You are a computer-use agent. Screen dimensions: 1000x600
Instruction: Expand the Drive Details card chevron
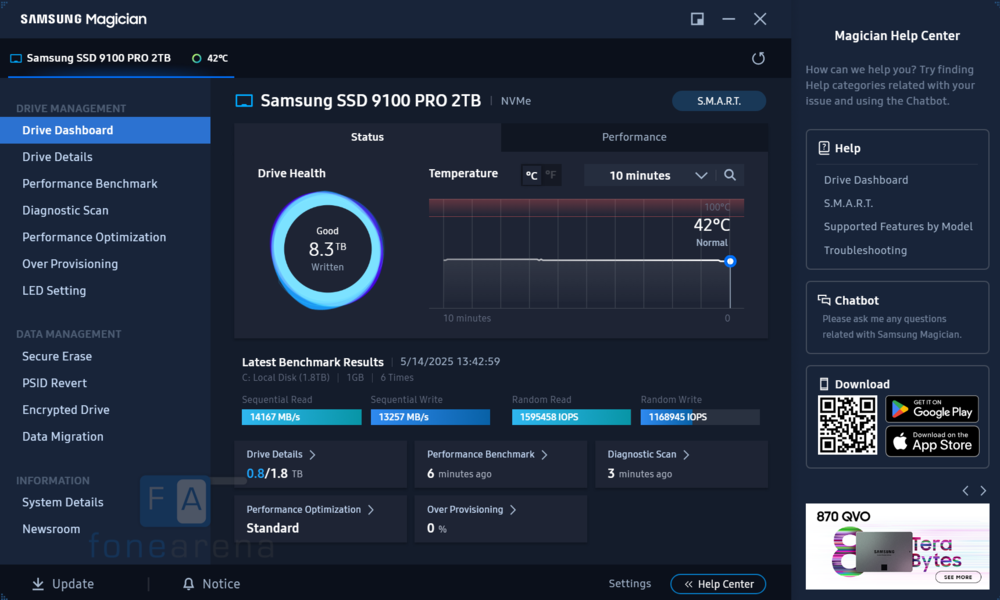312,454
